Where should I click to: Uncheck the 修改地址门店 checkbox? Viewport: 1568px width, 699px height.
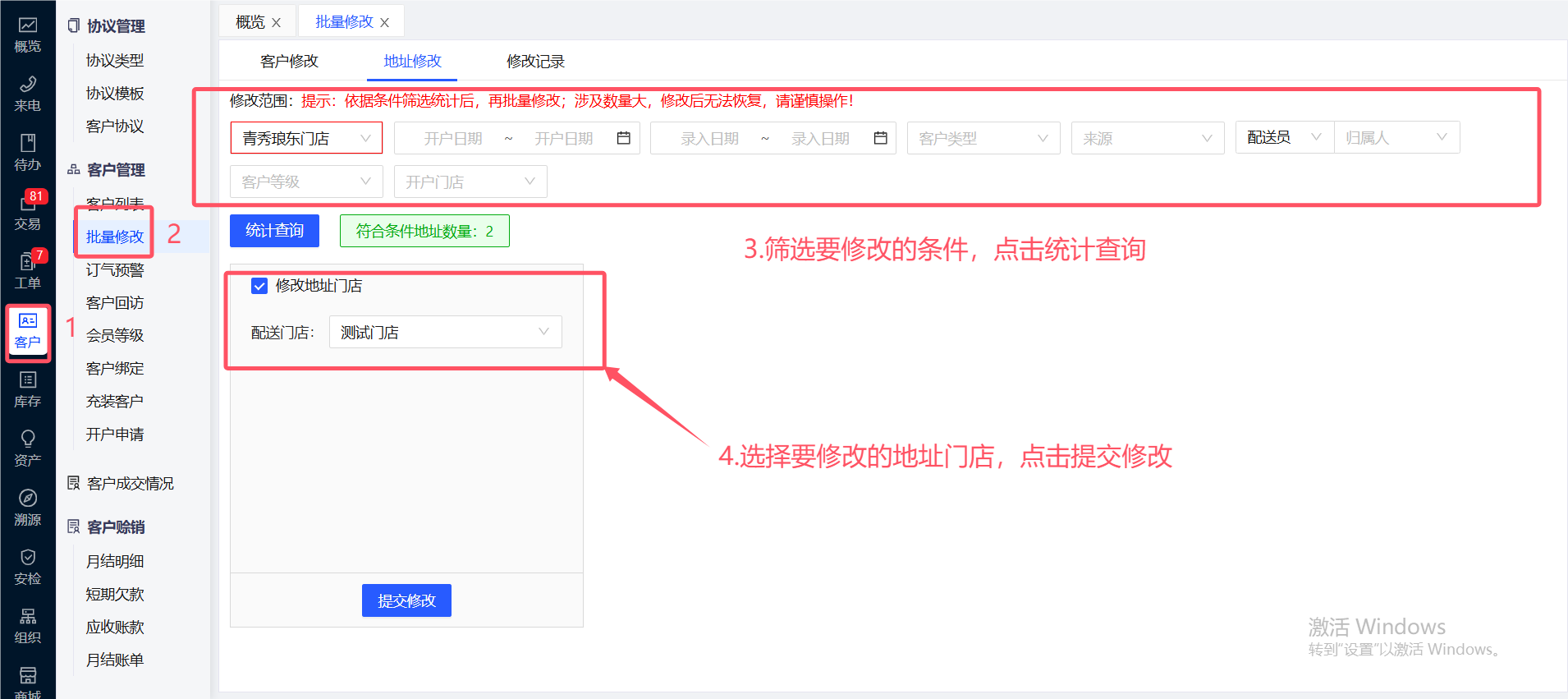click(x=259, y=286)
